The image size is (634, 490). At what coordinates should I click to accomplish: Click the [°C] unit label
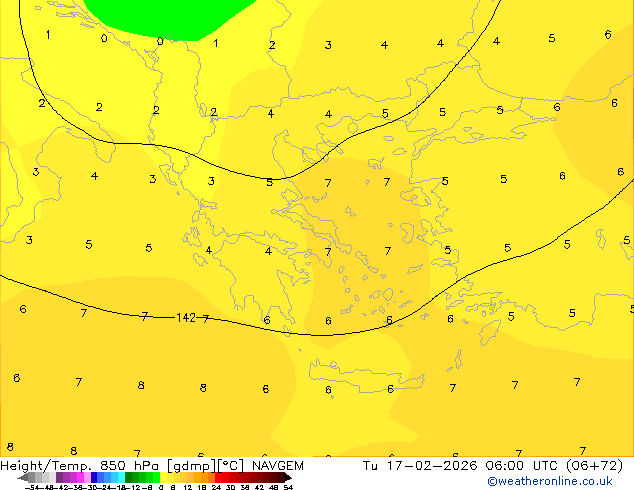click(231, 466)
